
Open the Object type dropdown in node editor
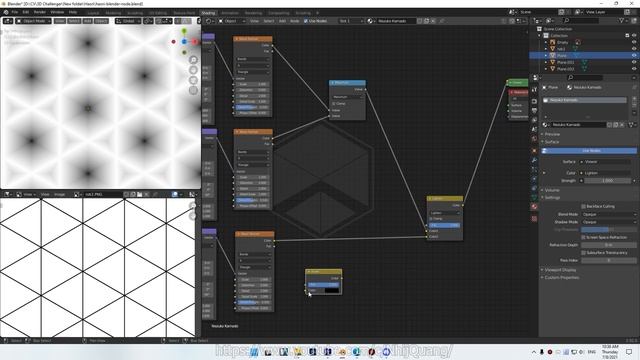[232, 21]
